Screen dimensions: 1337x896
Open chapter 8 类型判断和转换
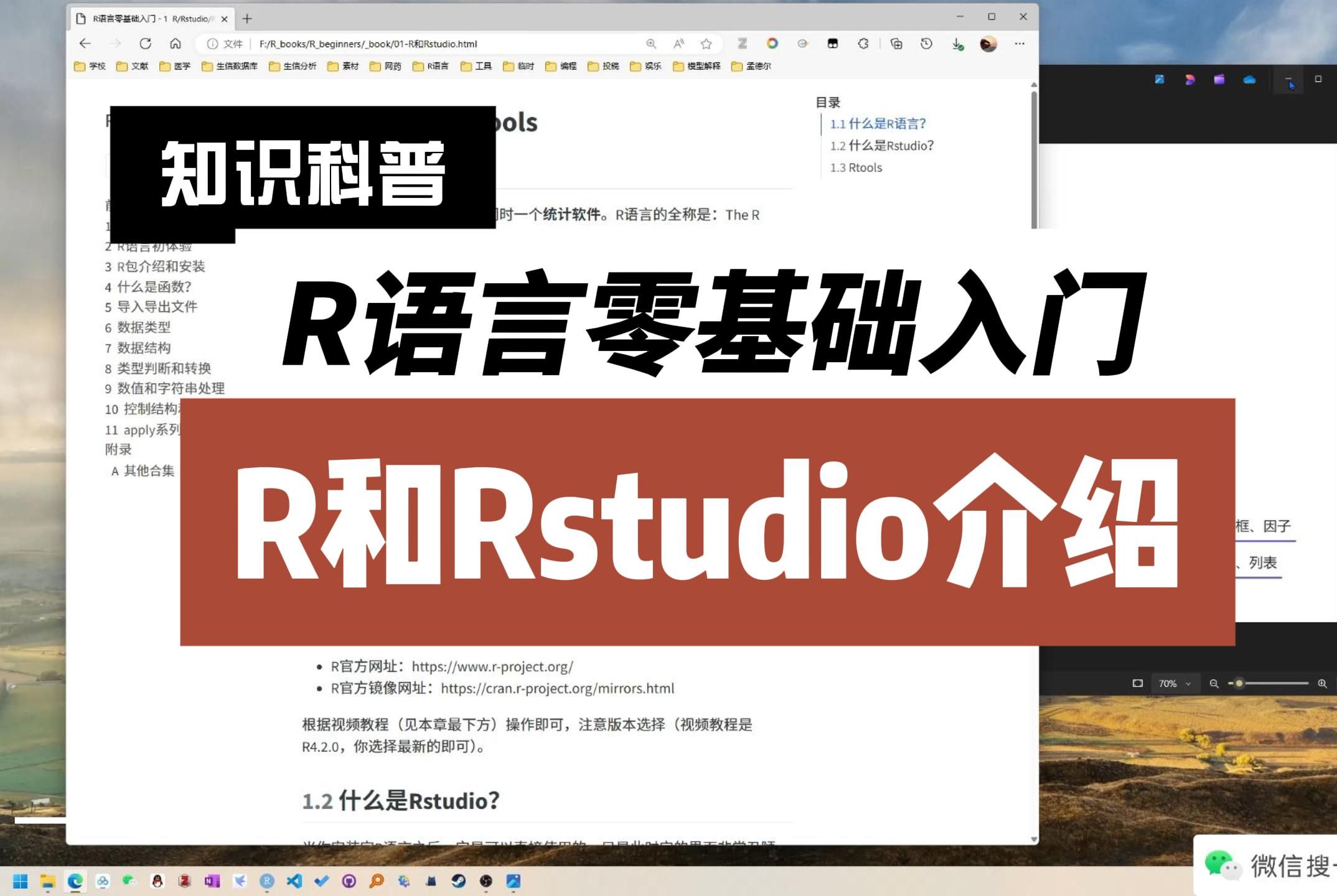pos(158,368)
